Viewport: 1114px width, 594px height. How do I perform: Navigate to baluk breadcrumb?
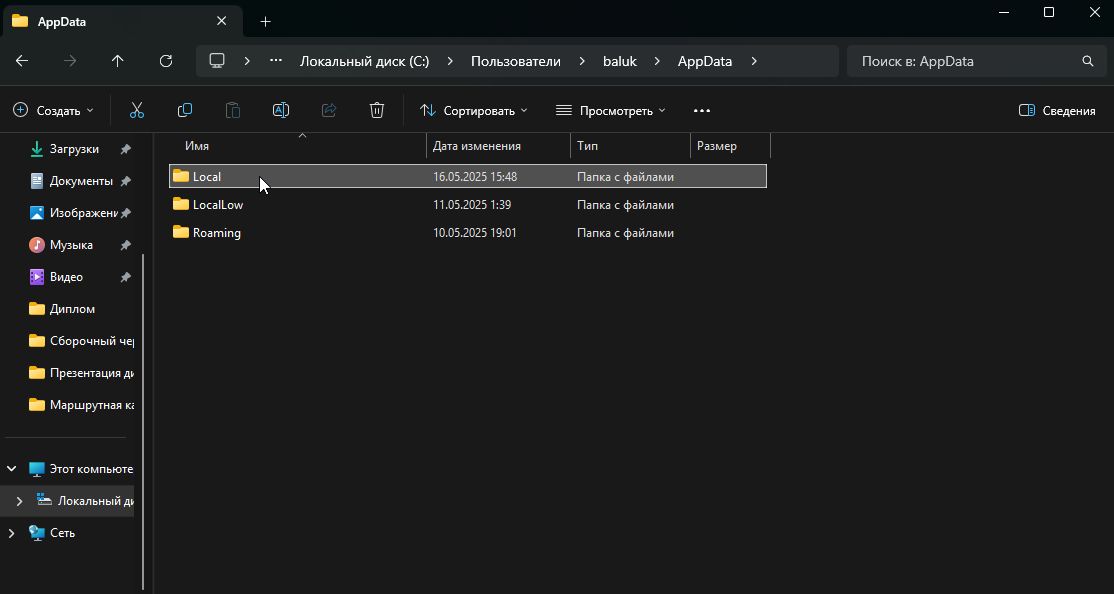tap(620, 61)
